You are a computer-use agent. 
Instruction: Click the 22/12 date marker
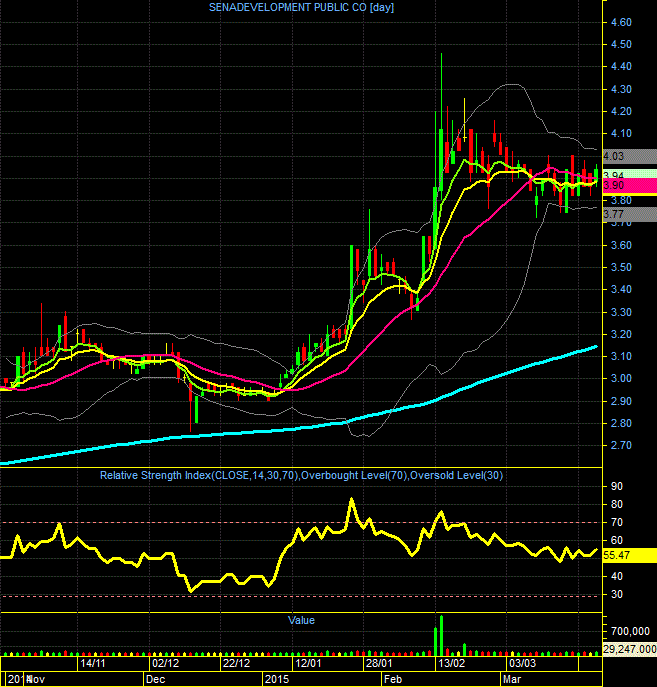[237, 663]
